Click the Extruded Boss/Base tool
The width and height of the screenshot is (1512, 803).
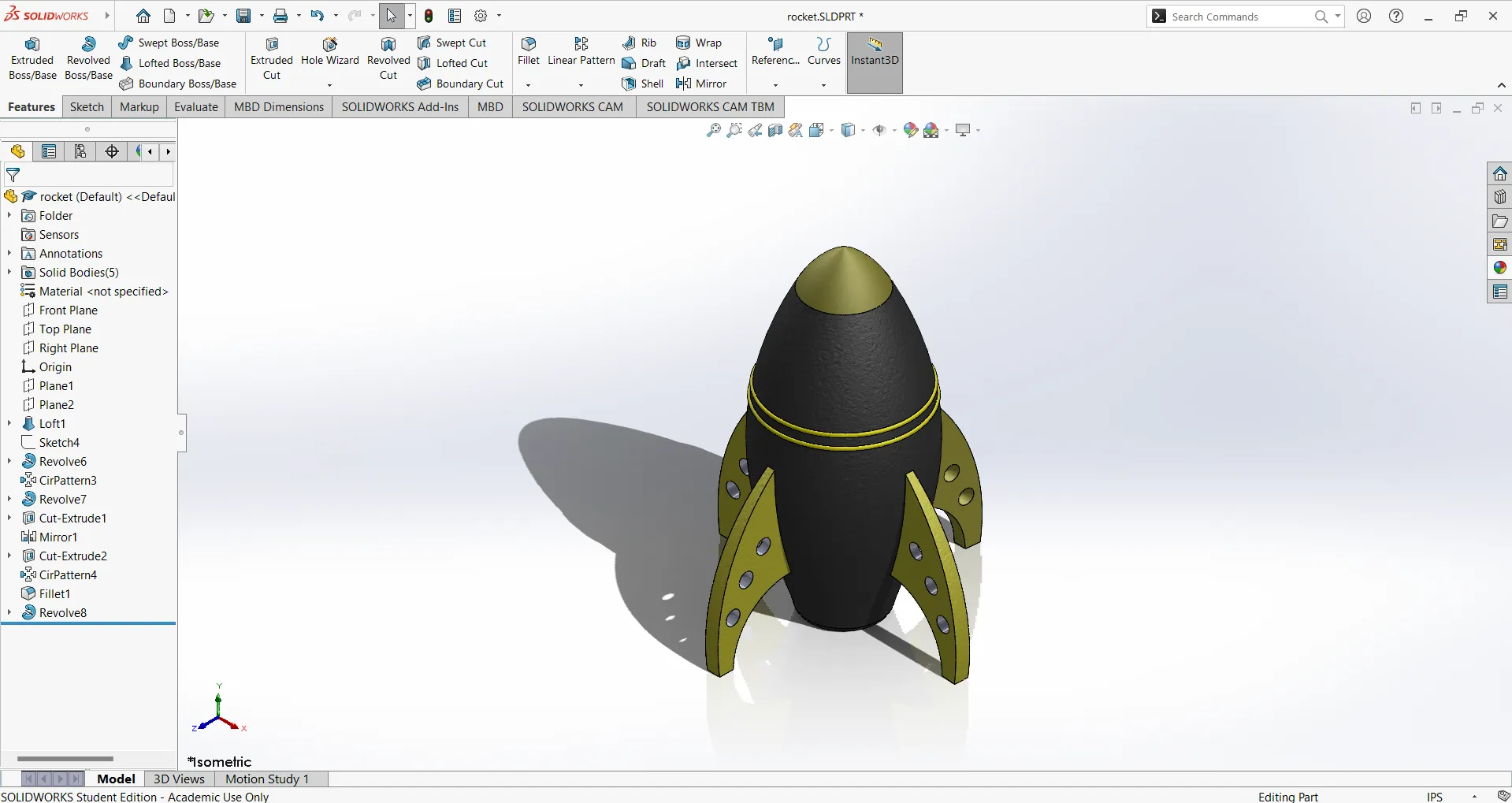coord(32,59)
